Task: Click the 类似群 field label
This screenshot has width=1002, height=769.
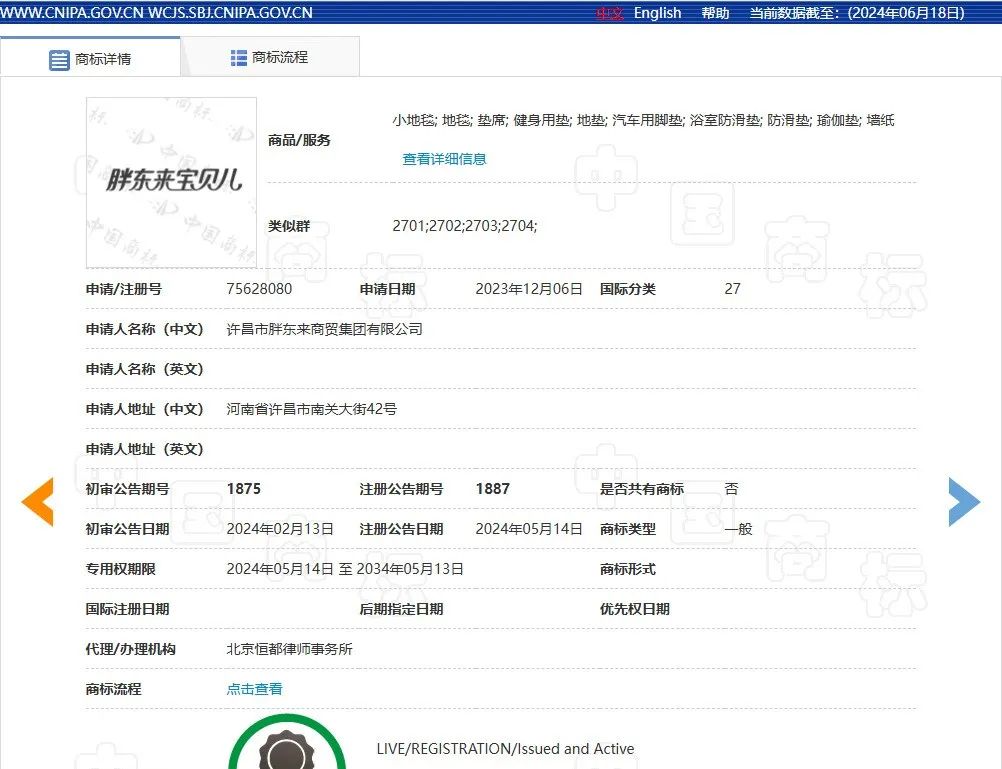Action: coord(289,226)
